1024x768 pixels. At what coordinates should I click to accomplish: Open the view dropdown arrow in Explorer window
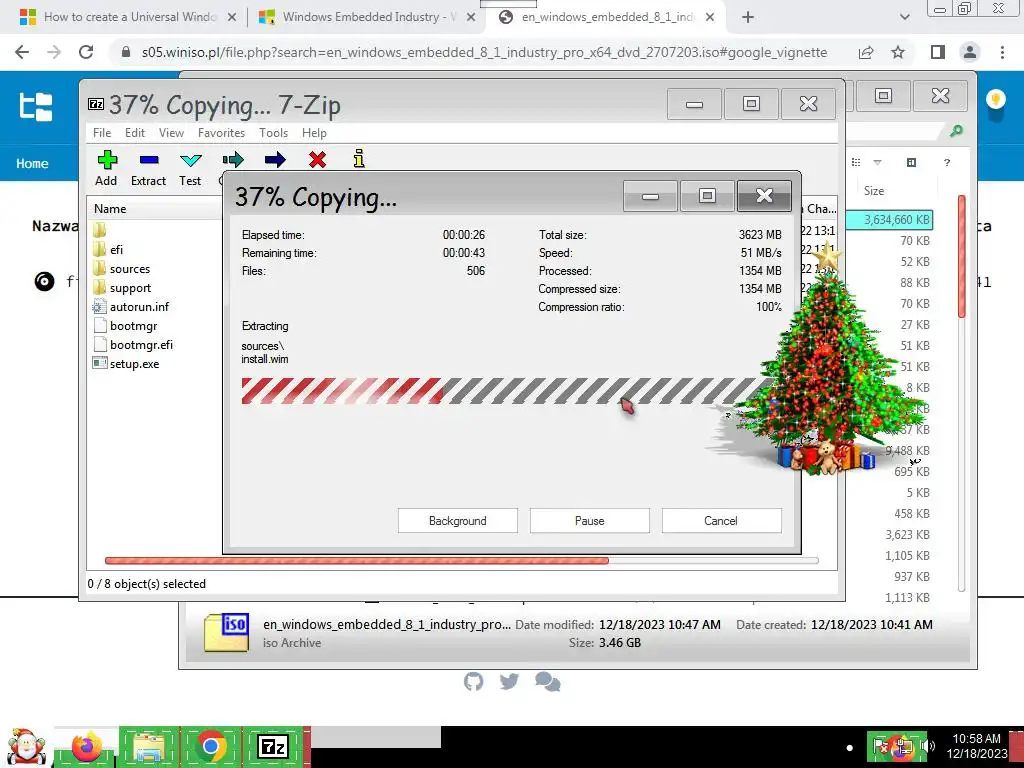pyautogui.click(x=878, y=162)
